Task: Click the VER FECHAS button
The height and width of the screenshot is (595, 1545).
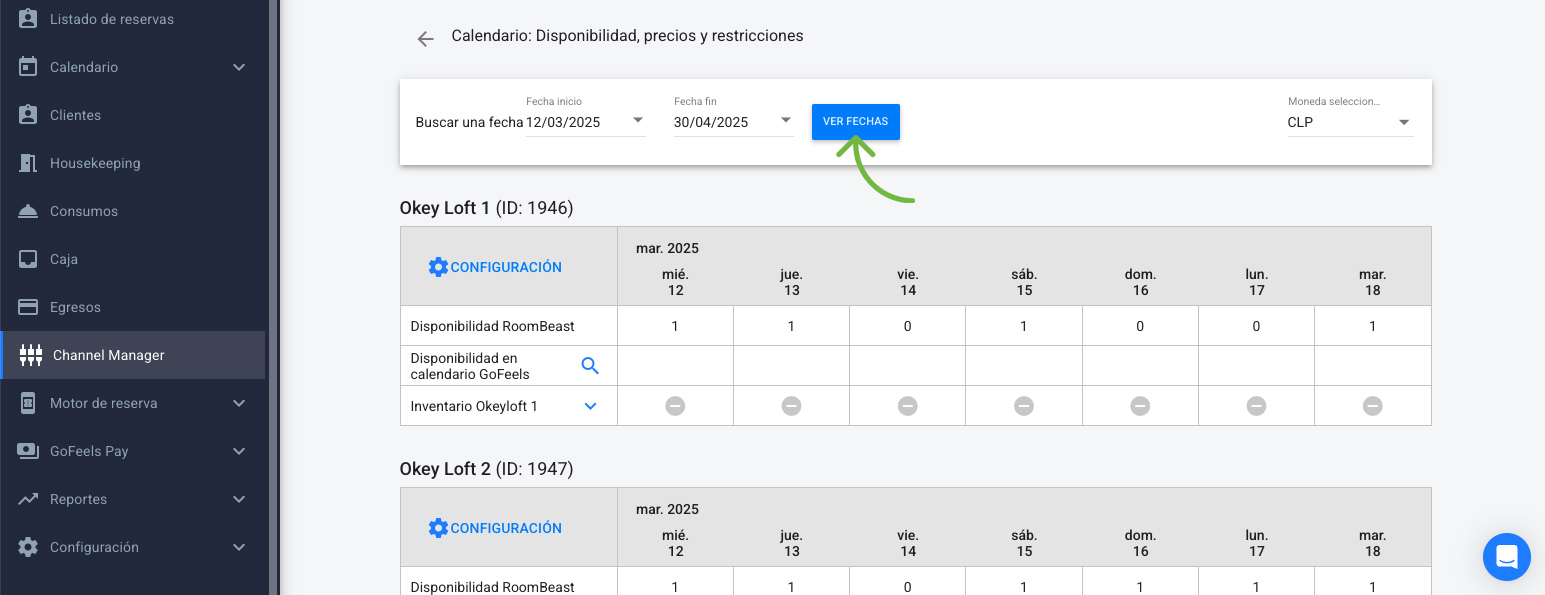Action: pyautogui.click(x=856, y=122)
